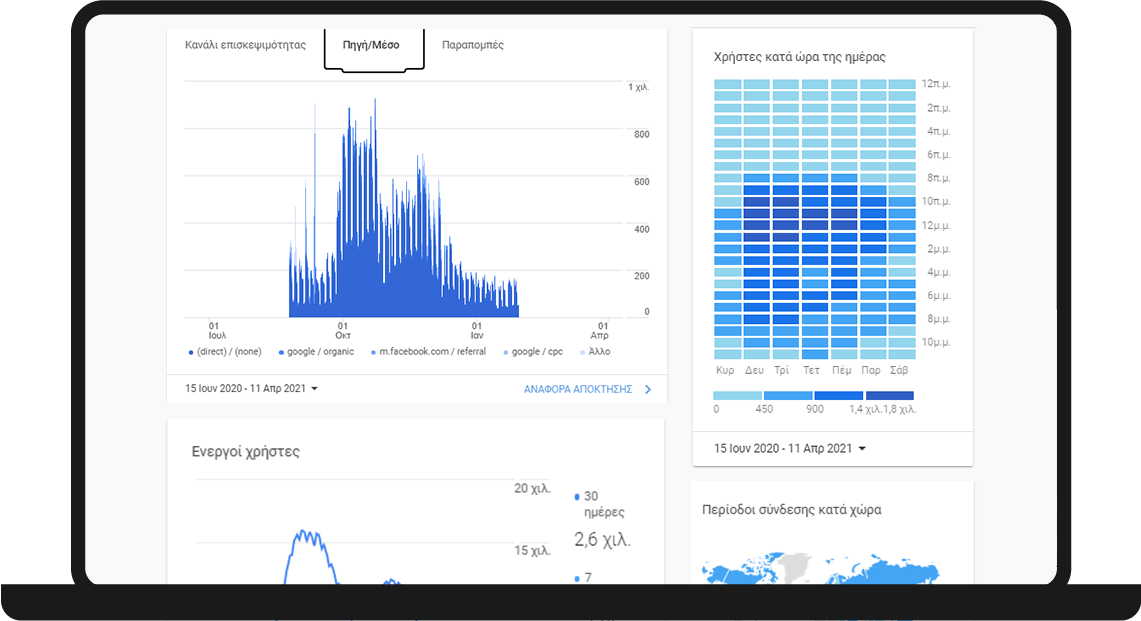The width and height of the screenshot is (1141, 621).
Task: Click the (direct) / (none) legend entry
Action: [x=225, y=352]
